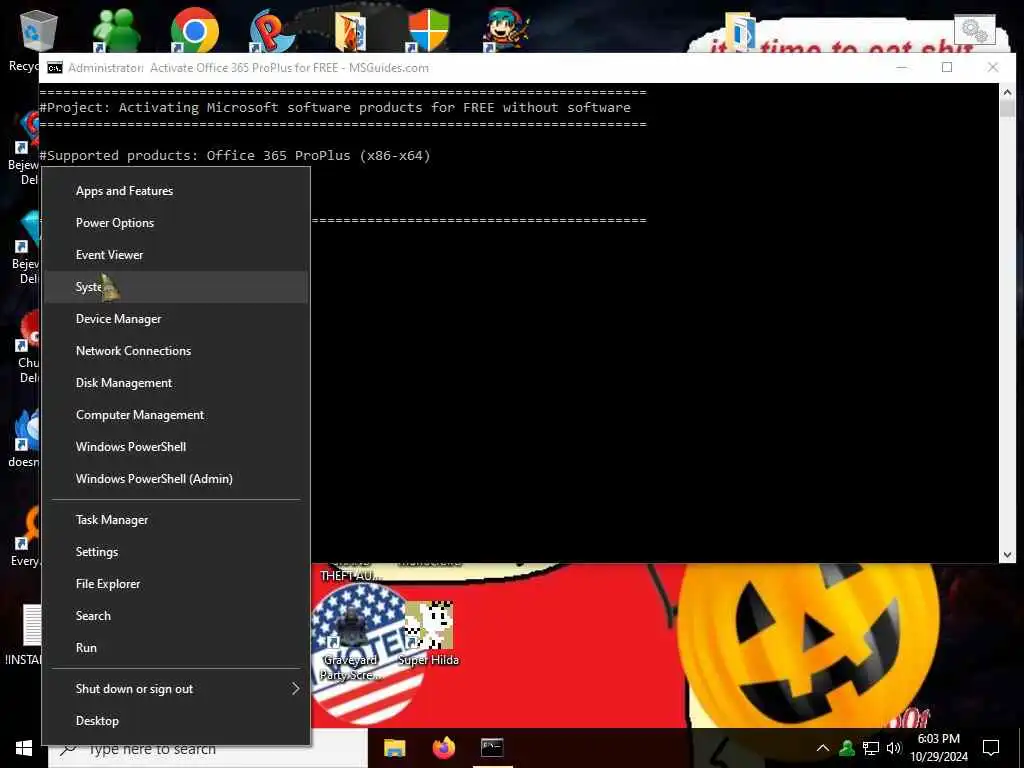
Task: Open Event Viewer from the menu
Action: (176, 255)
